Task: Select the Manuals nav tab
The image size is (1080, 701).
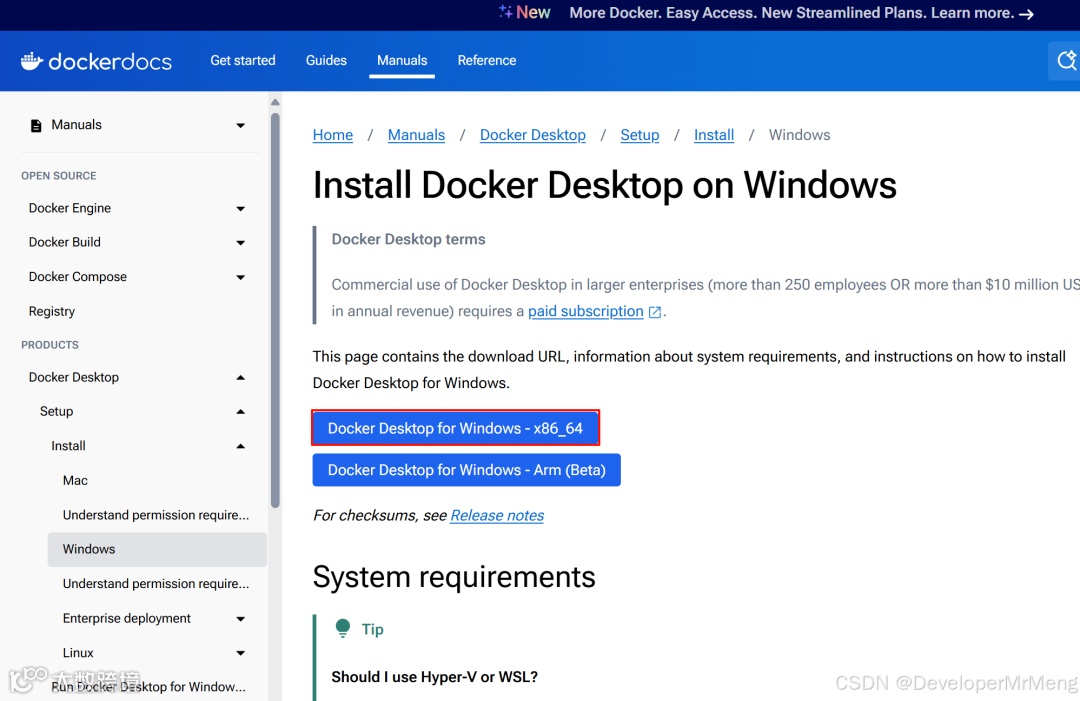Action: click(402, 61)
